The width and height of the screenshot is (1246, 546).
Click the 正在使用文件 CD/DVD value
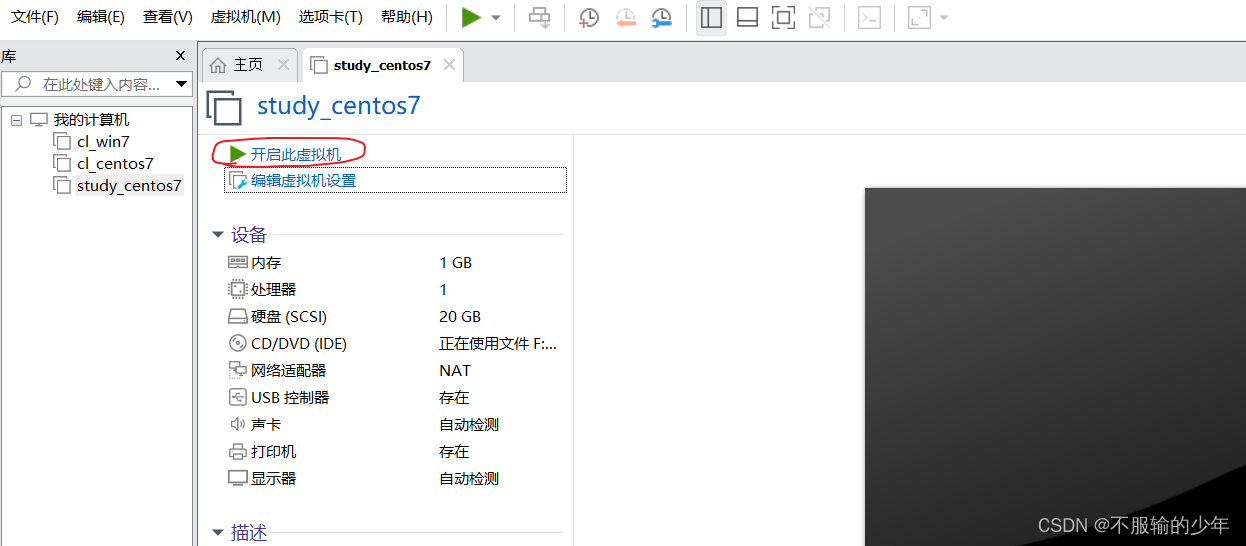point(498,343)
